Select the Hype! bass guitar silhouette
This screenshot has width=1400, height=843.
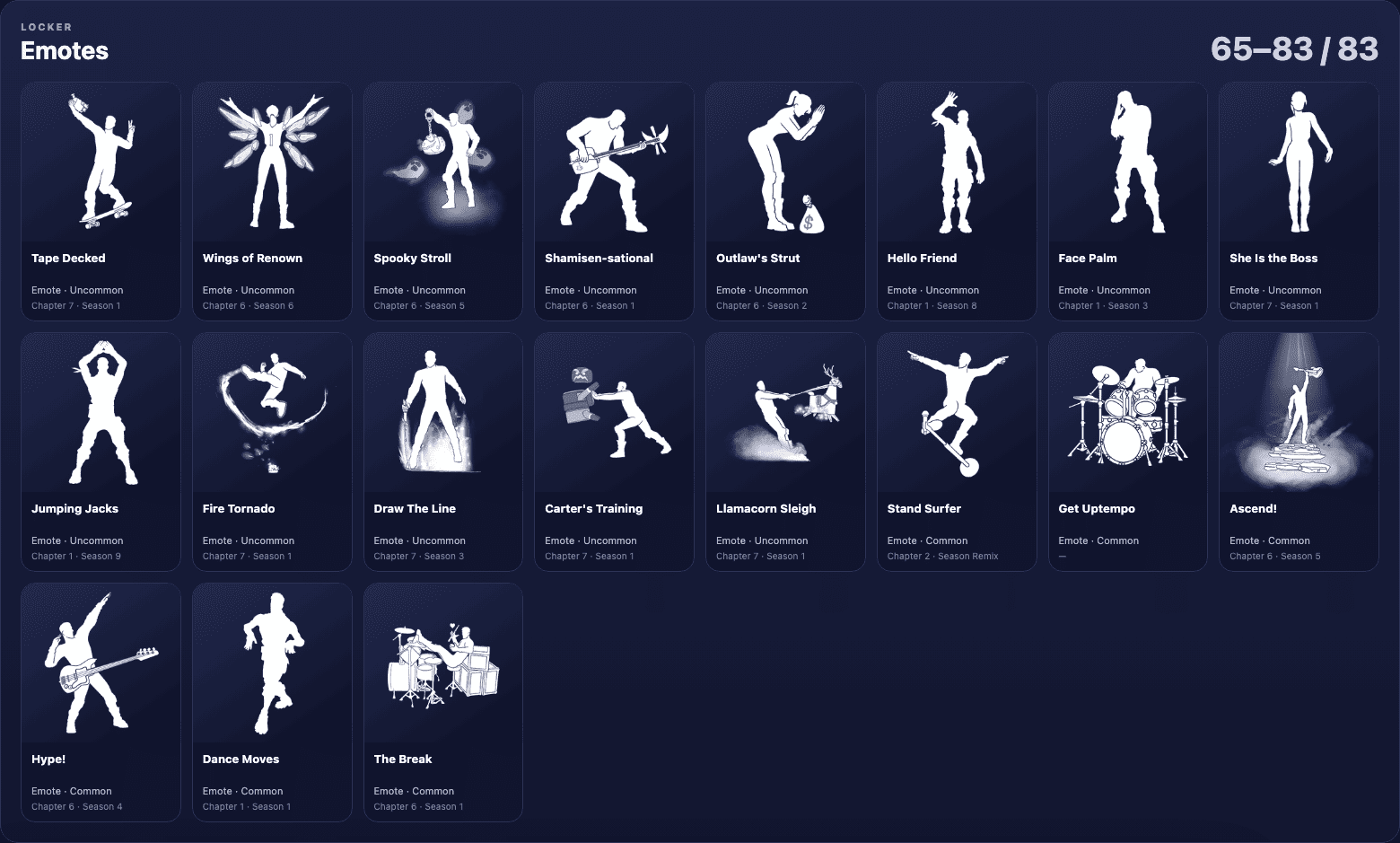(101, 663)
